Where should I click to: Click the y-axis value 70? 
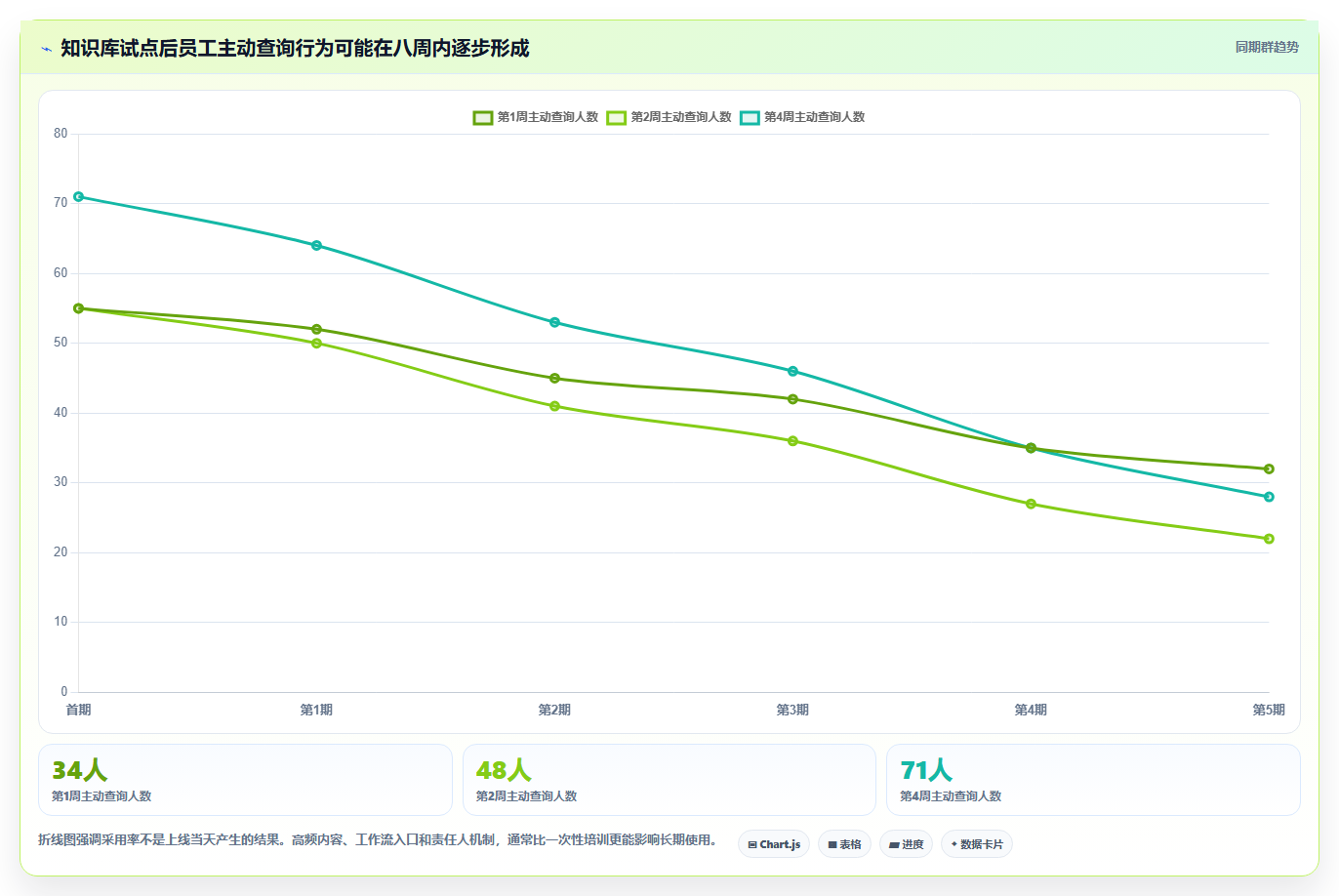click(x=61, y=203)
